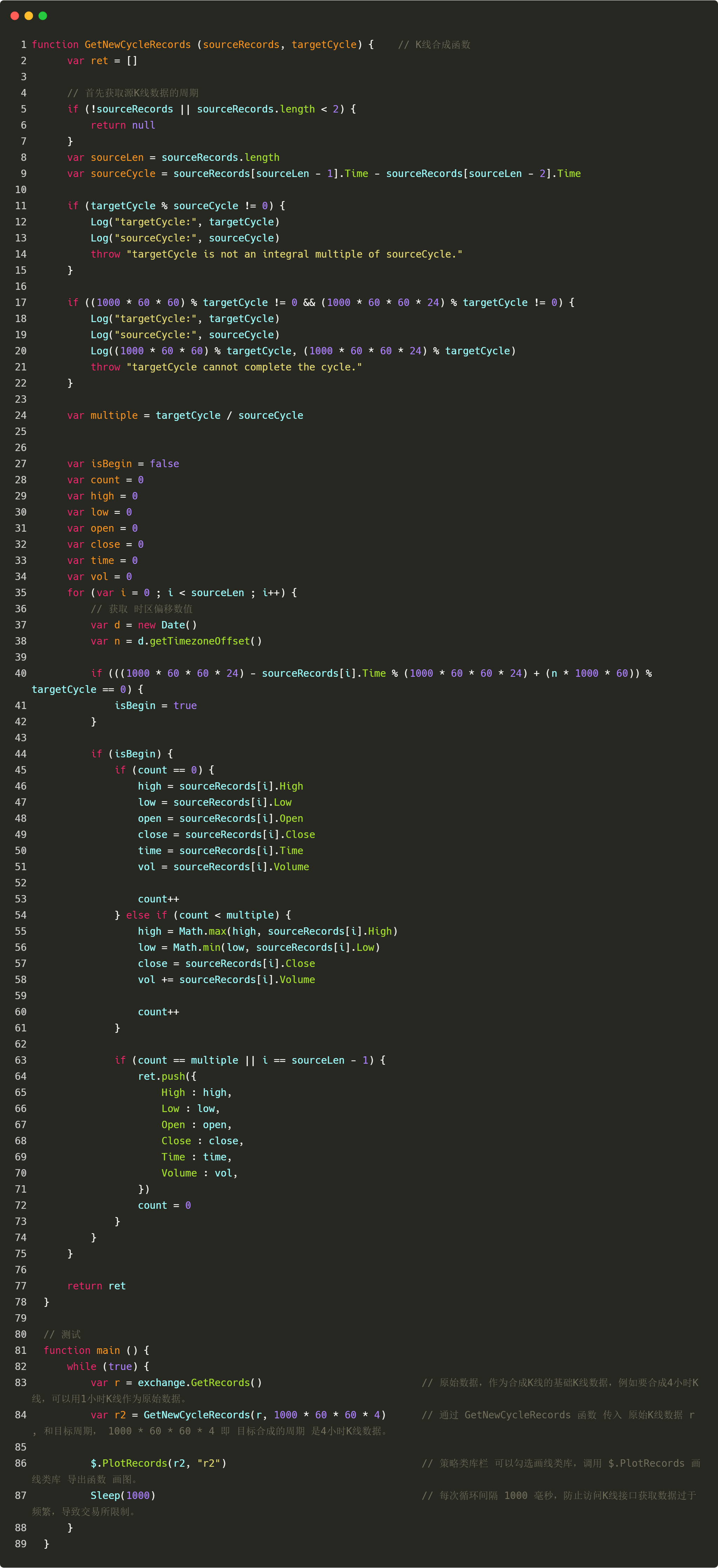This screenshot has height=1568, width=718.
Task: Click the 'ret.push({' call
Action: (x=167, y=1076)
